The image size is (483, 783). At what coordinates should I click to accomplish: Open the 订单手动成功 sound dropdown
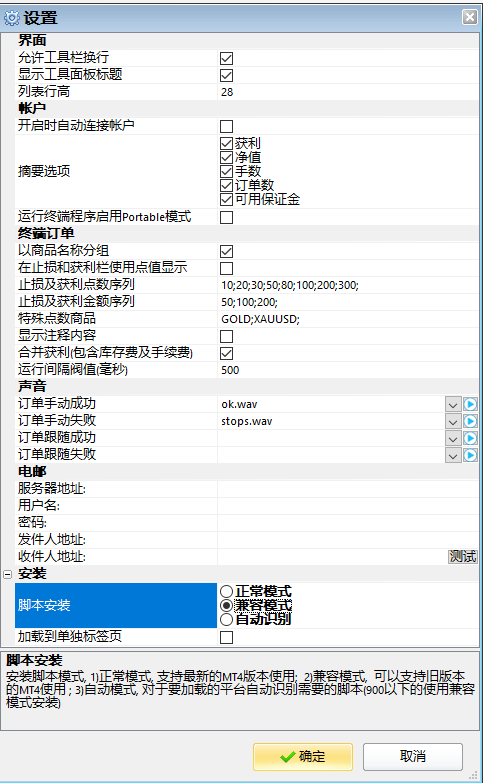point(453,404)
